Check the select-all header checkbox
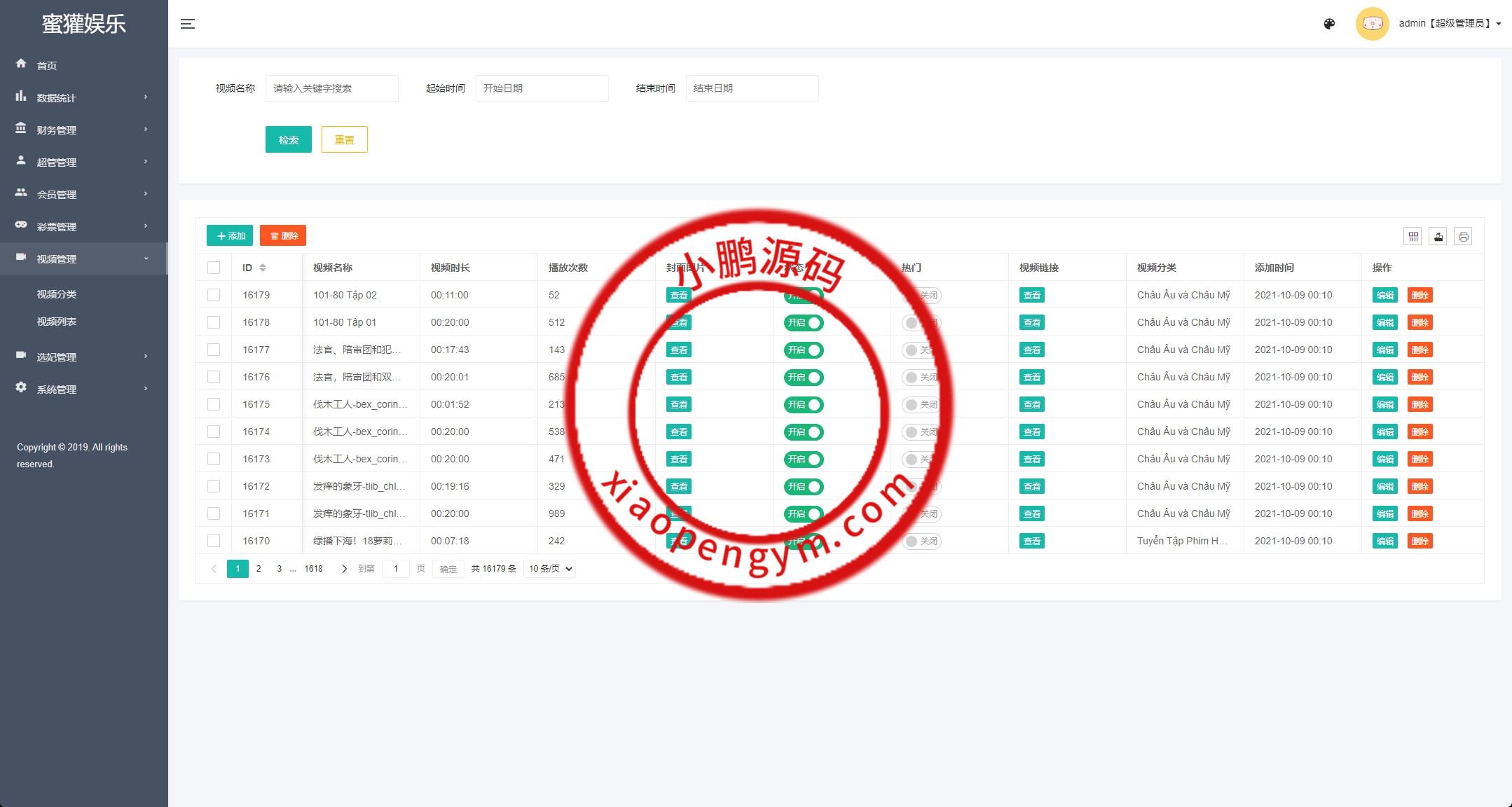1512x807 pixels. [x=214, y=268]
